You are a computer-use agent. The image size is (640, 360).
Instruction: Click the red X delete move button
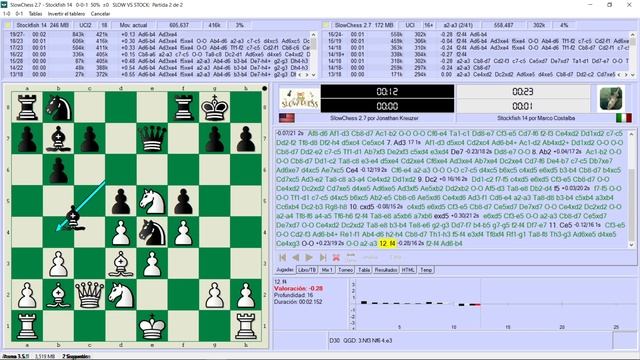(336, 258)
